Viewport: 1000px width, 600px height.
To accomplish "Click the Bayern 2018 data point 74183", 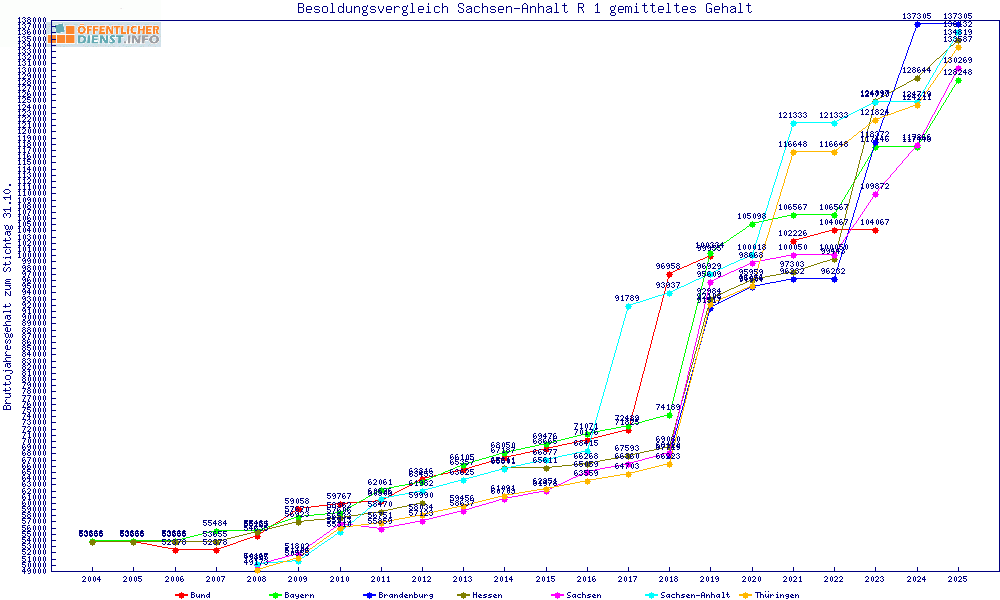I will pos(669,415).
